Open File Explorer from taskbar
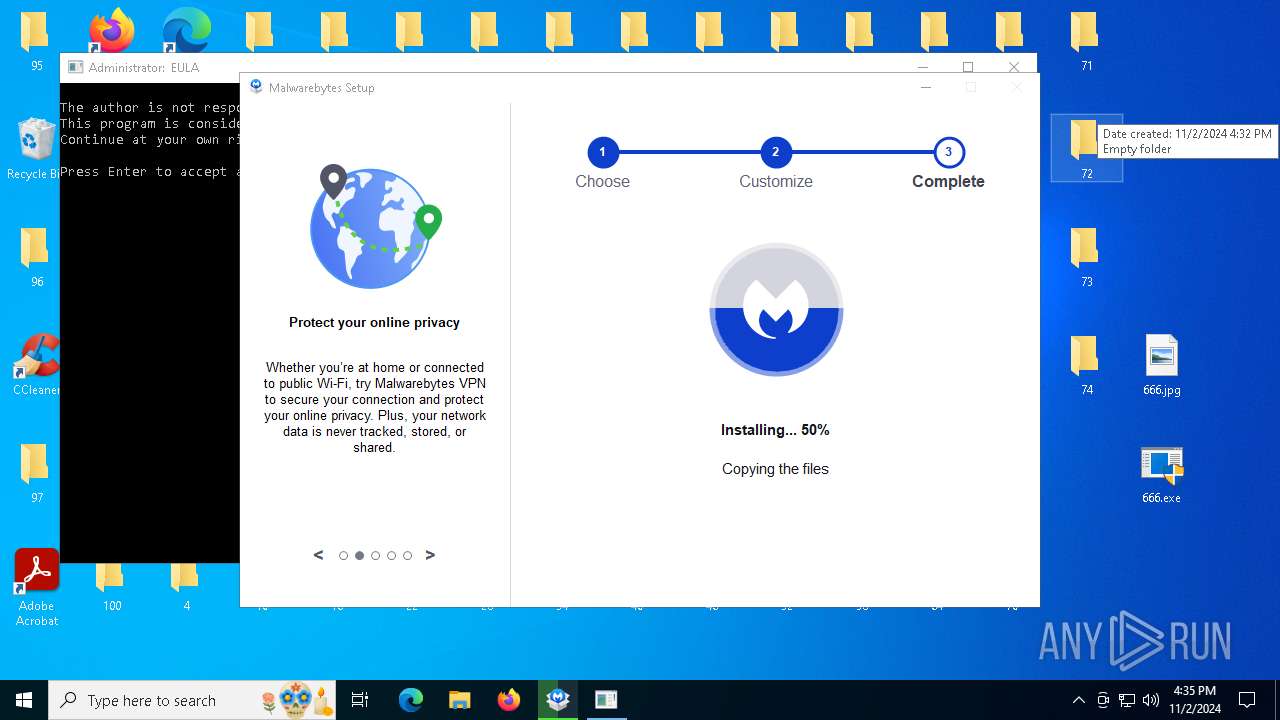This screenshot has height=720, width=1280. [x=459, y=700]
